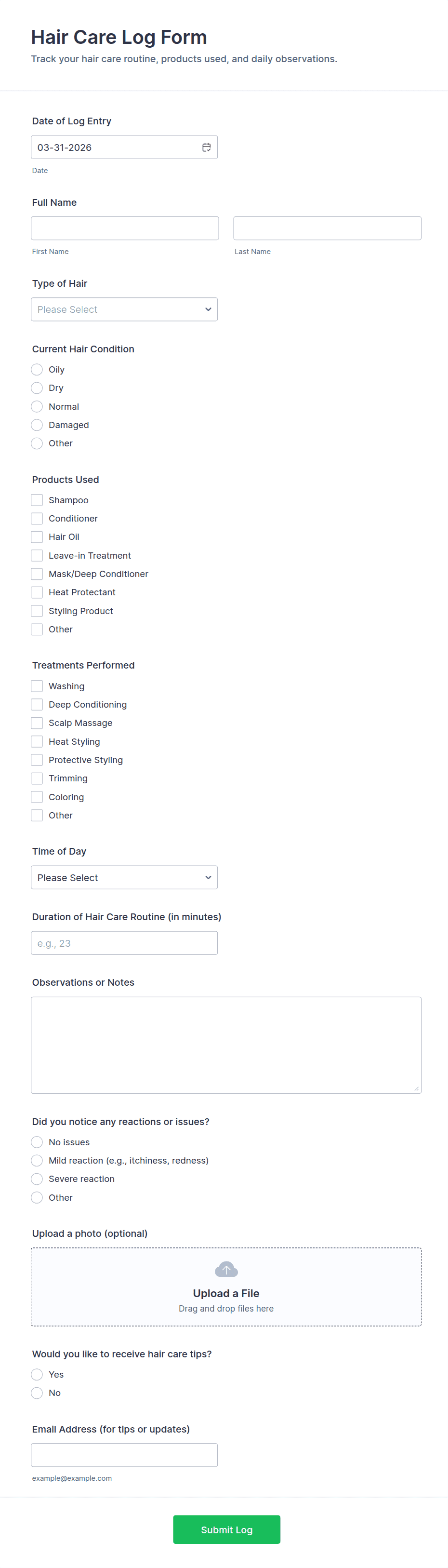
Task: Tick the Hair Oil checkbox
Action: pos(37,537)
